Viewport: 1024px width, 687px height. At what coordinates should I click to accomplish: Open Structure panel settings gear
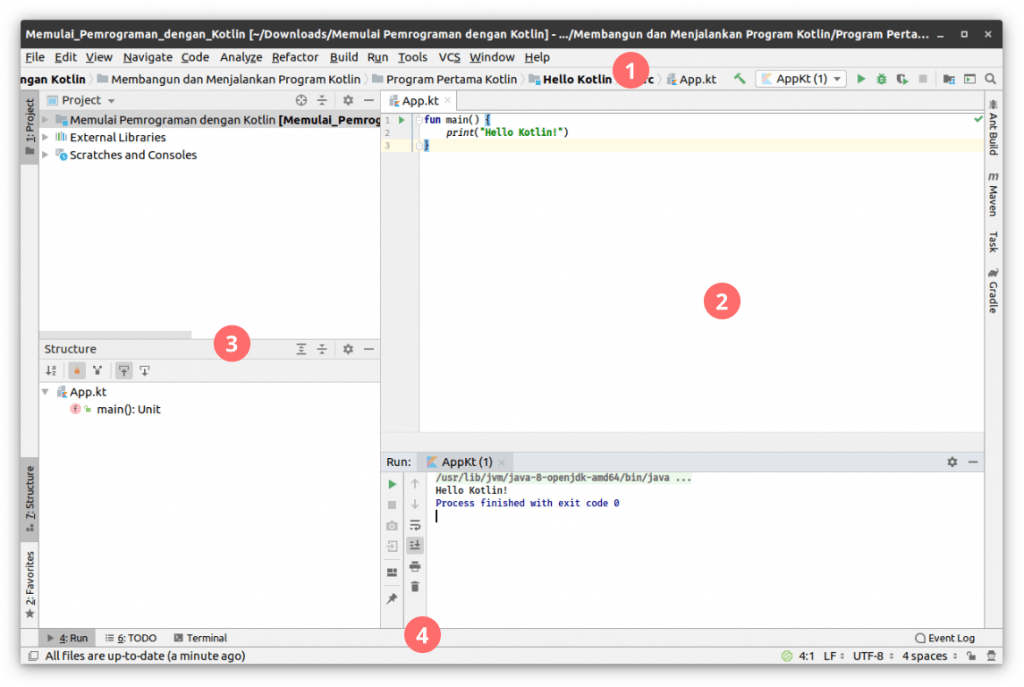point(347,349)
